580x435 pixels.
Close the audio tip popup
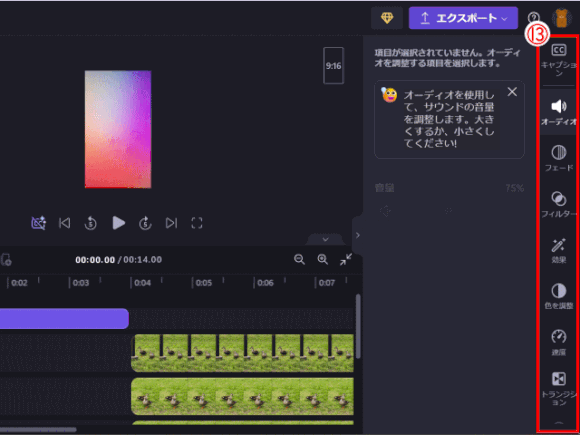pos(512,92)
